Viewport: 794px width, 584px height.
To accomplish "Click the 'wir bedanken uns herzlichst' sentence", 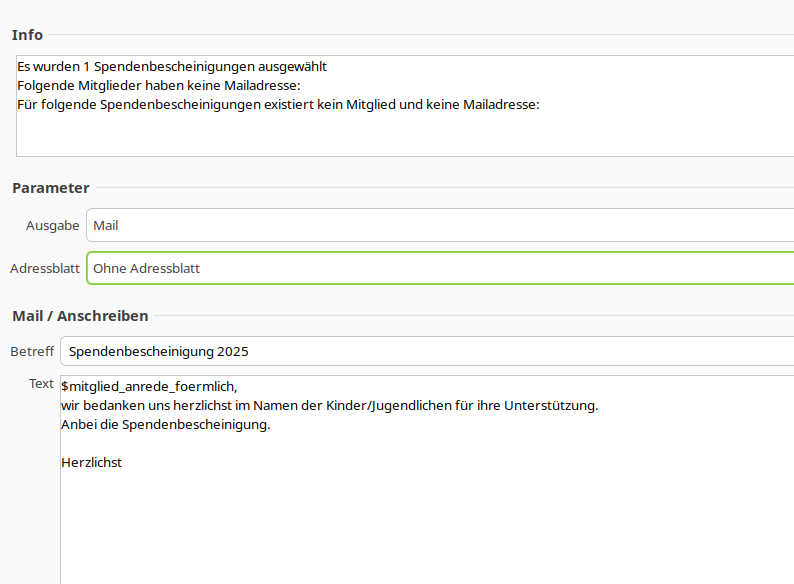I will pos(329,405).
